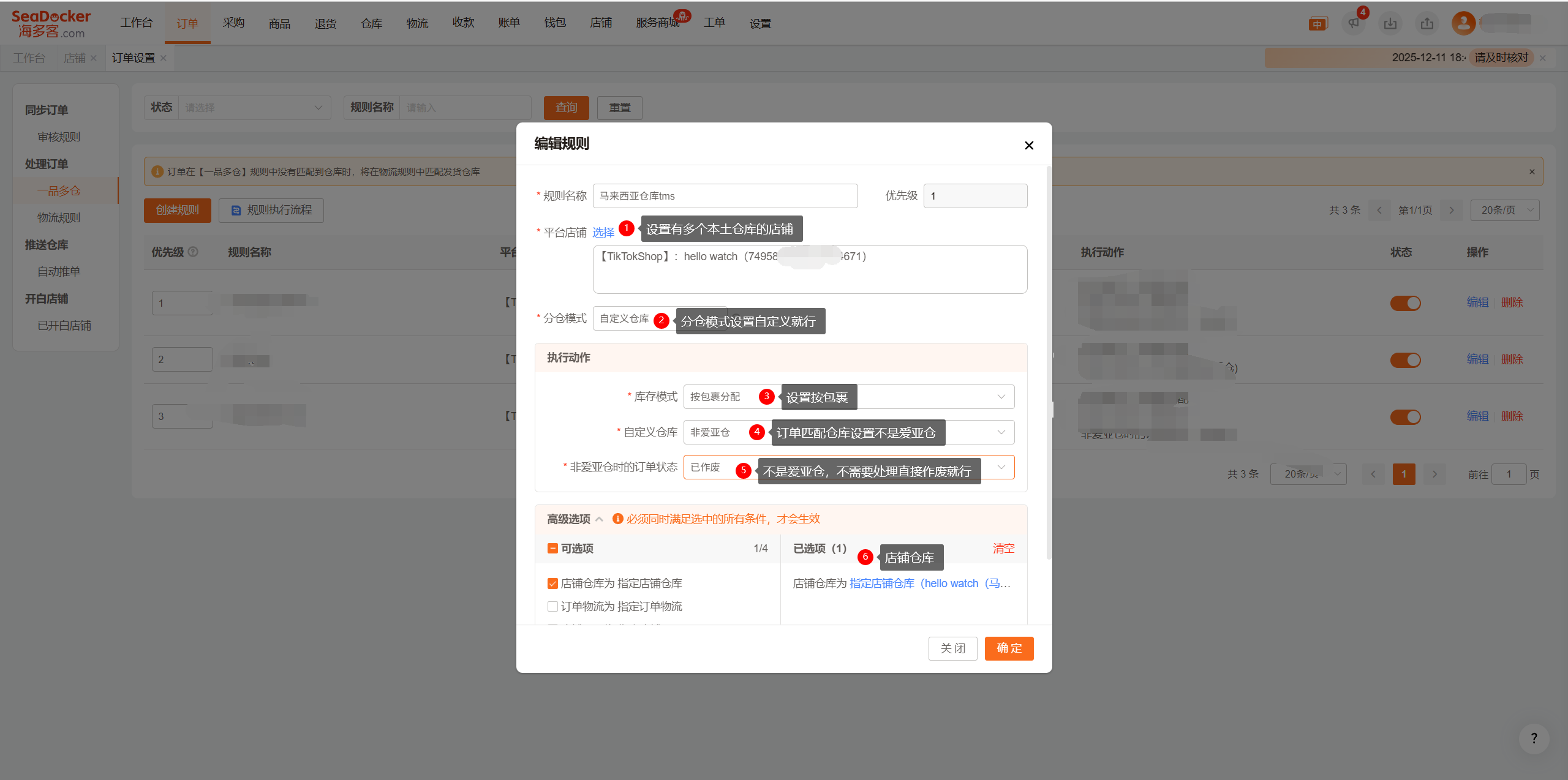
Task: Click the 规则名称 input field in dialog
Action: (725, 196)
